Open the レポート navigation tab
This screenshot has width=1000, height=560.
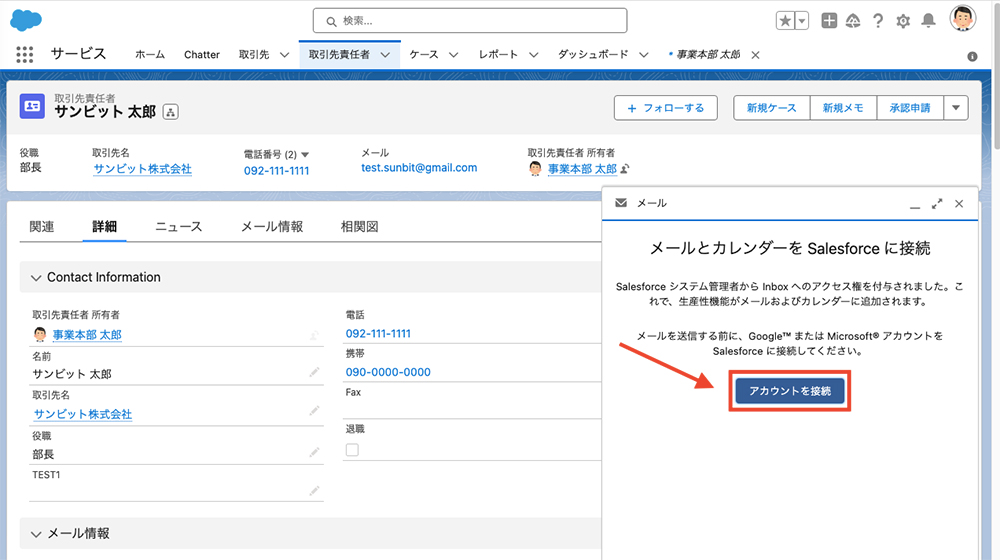[x=498, y=55]
